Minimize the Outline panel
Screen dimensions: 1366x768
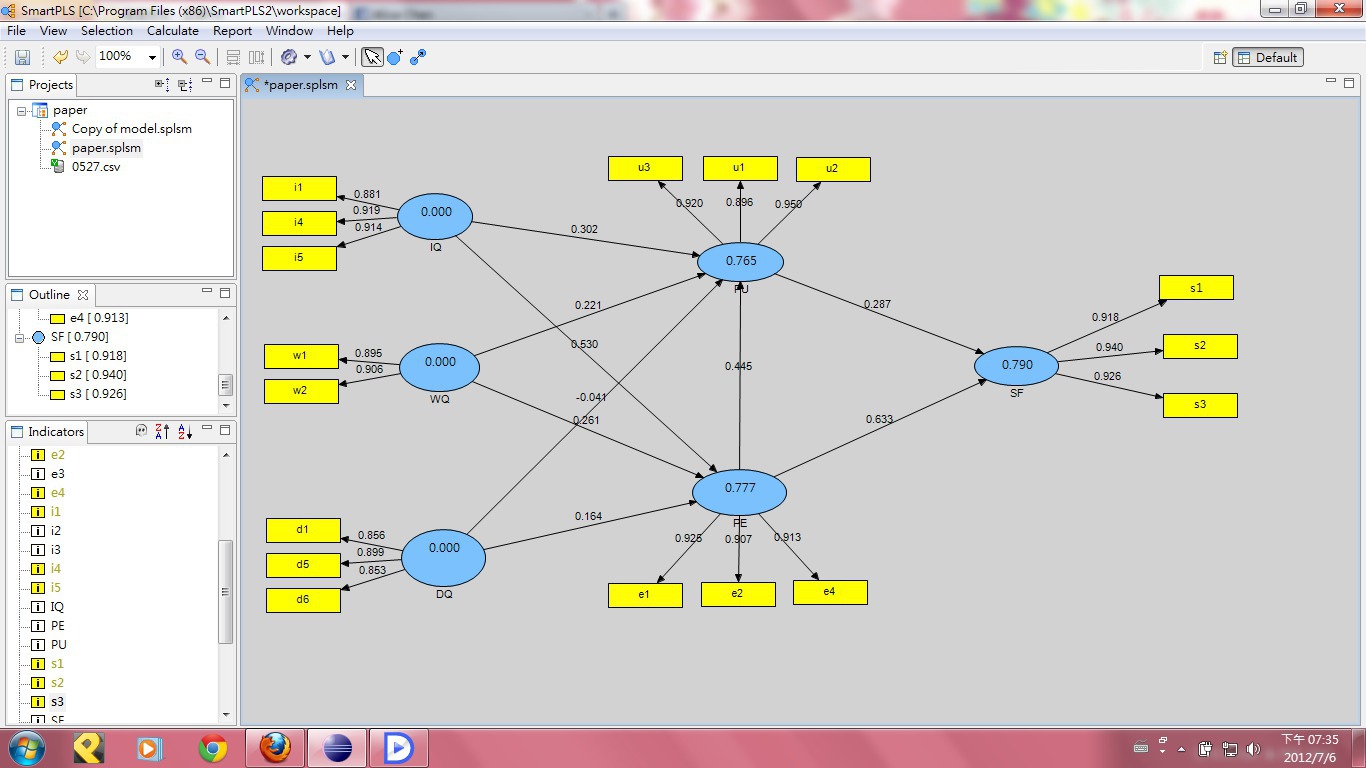pyautogui.click(x=207, y=292)
